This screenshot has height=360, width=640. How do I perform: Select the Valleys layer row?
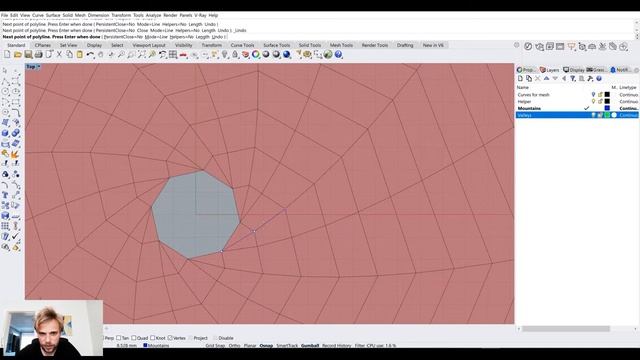(x=577, y=115)
